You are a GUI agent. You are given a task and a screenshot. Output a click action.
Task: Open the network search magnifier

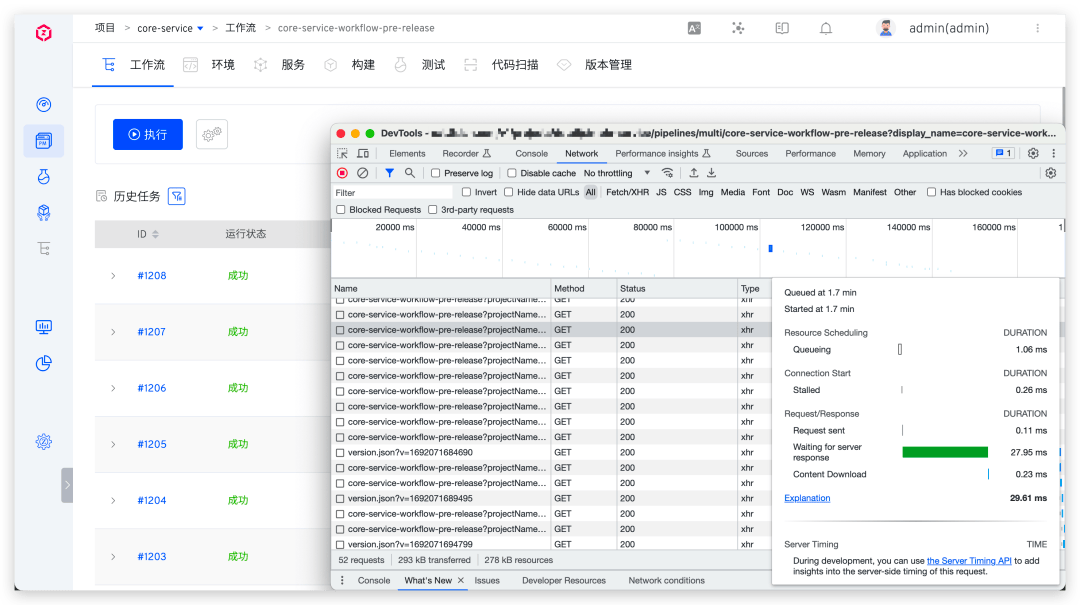coord(409,173)
